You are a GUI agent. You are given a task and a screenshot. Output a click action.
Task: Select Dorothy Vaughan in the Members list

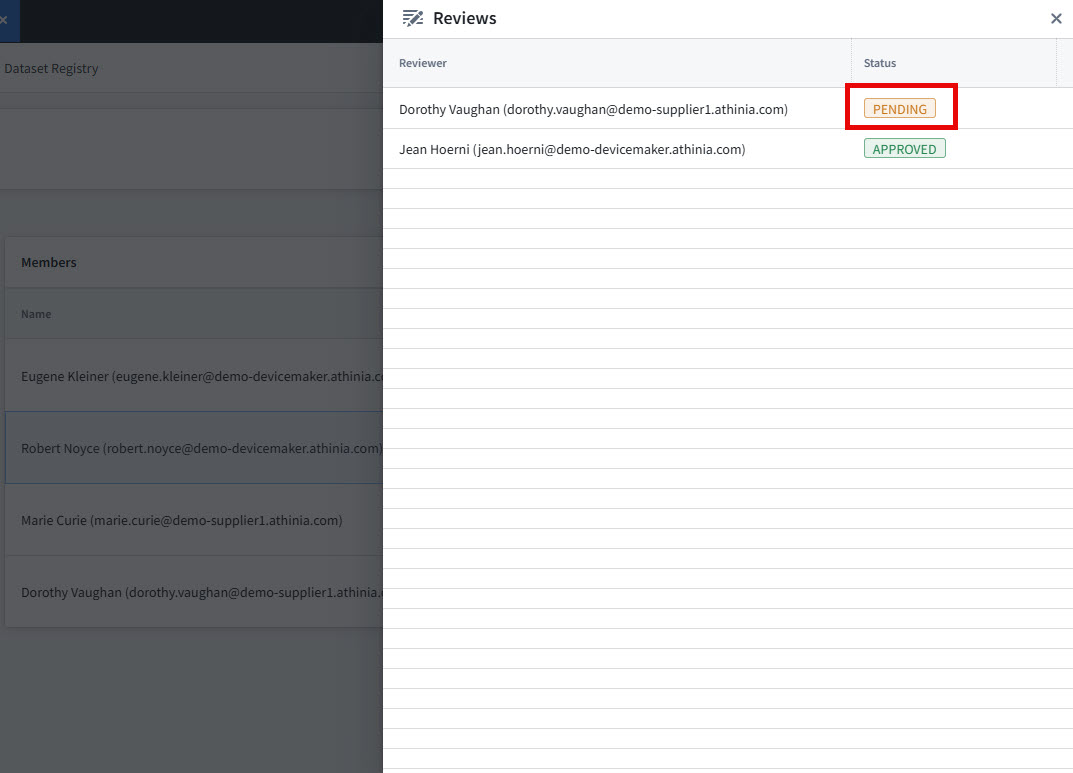[194, 592]
